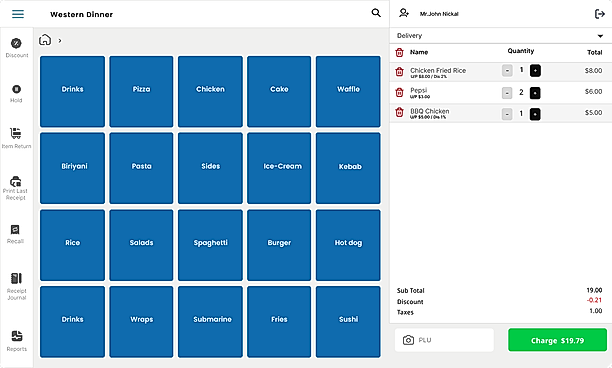Click the Charge $19.79 button
Image resolution: width=612 pixels, height=368 pixels.
click(x=557, y=340)
